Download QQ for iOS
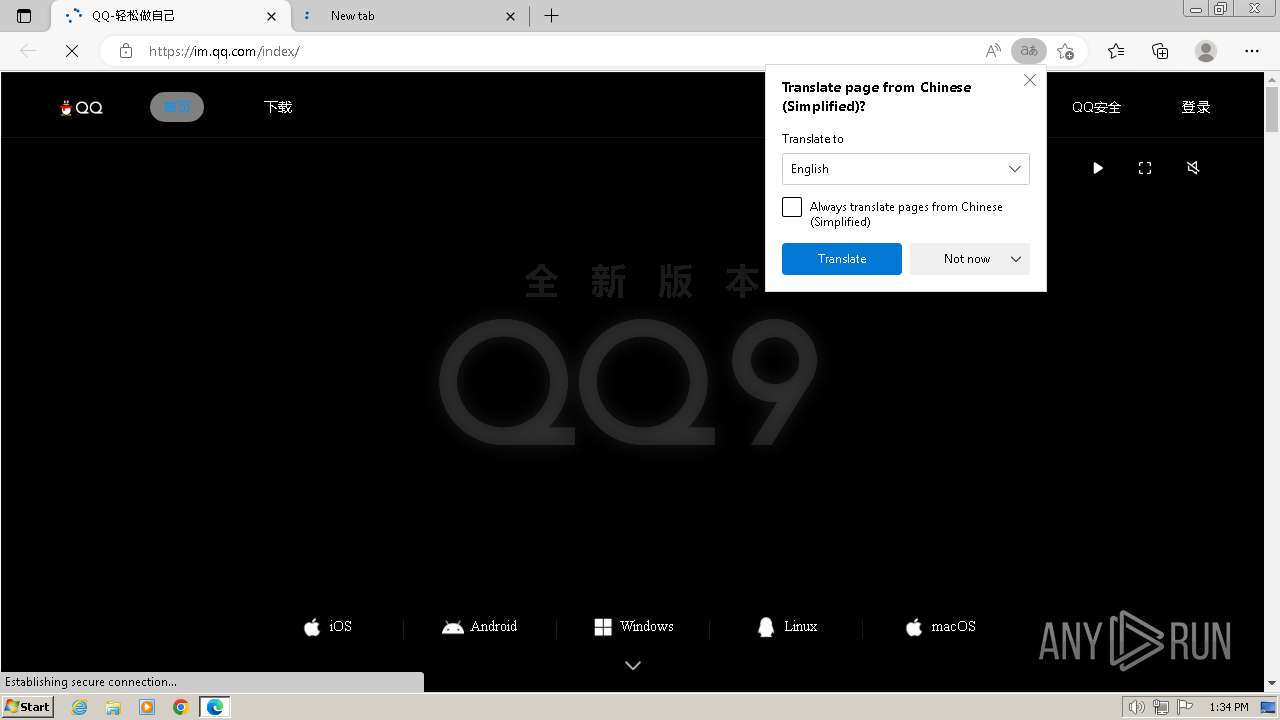 (328, 627)
